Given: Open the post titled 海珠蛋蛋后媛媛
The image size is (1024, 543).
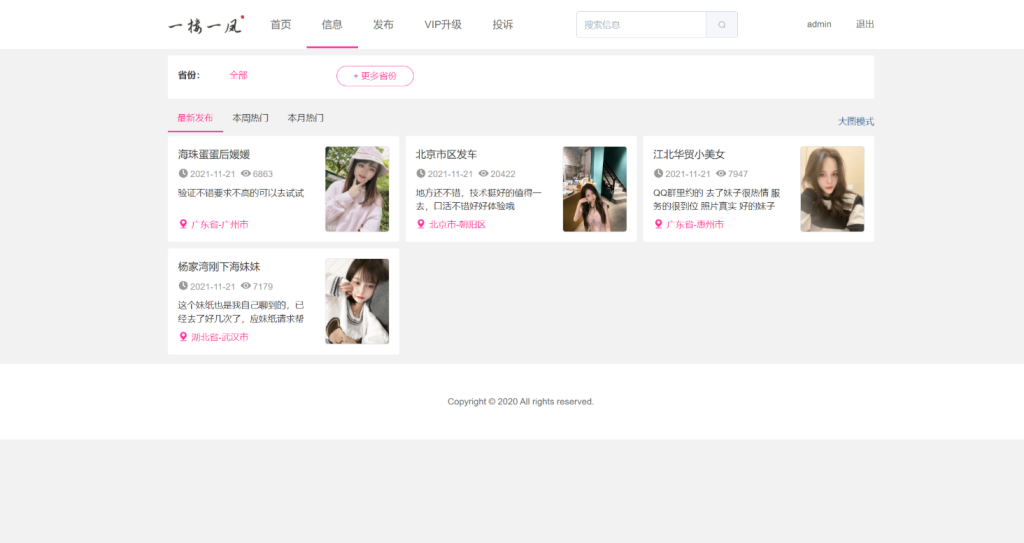Looking at the screenshot, I should point(214,154).
